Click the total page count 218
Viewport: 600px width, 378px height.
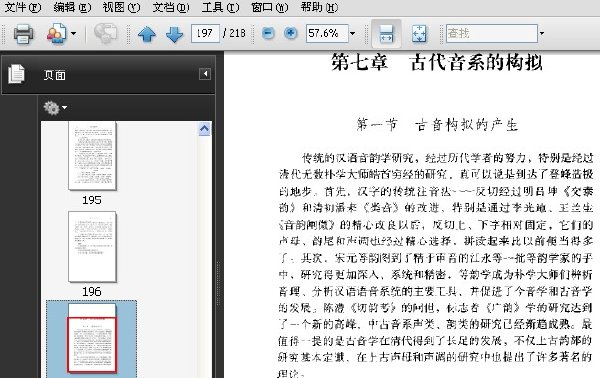(237, 33)
